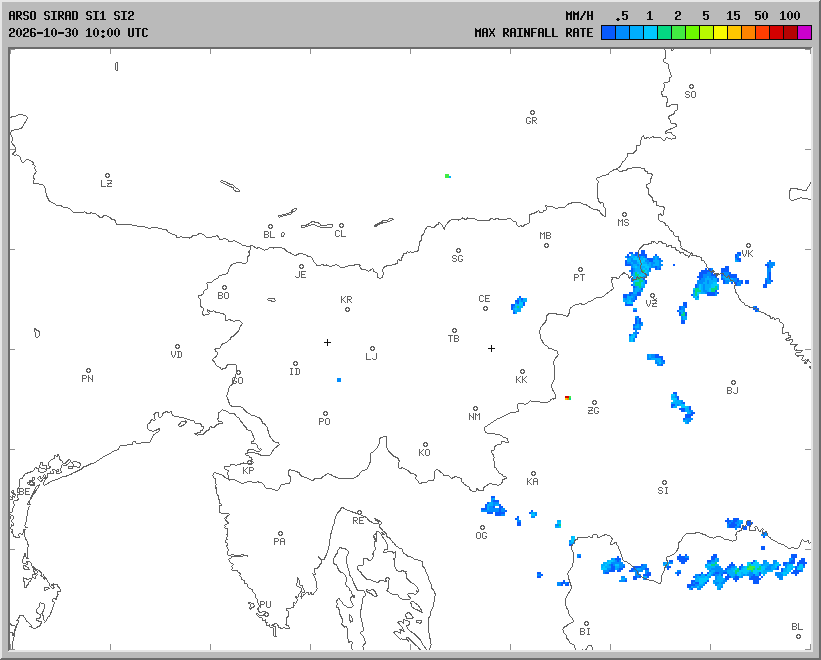Choose the "VK" label
The width and height of the screenshot is (821, 660).
coord(748,253)
